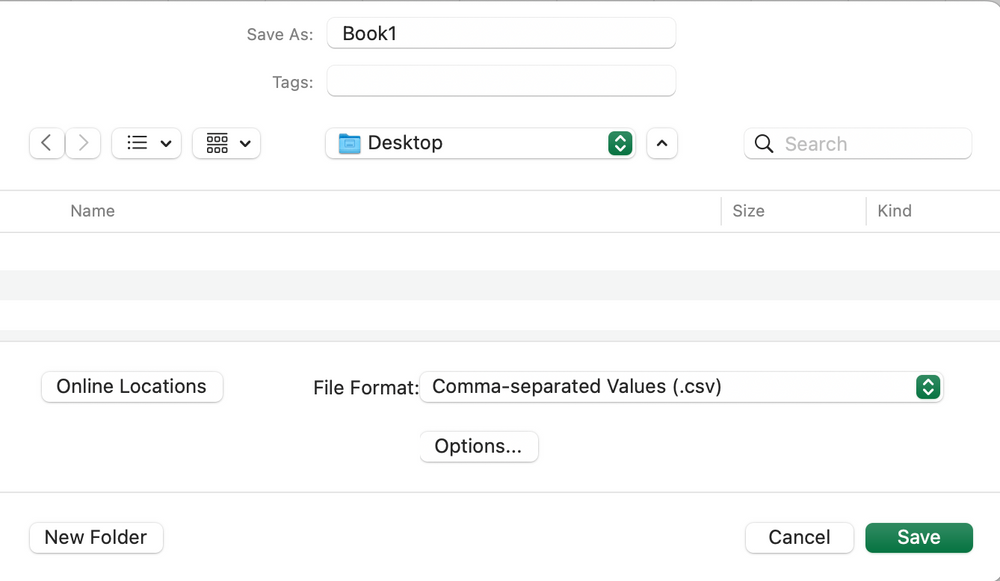
Task: Click the search magnifier icon
Action: [763, 144]
